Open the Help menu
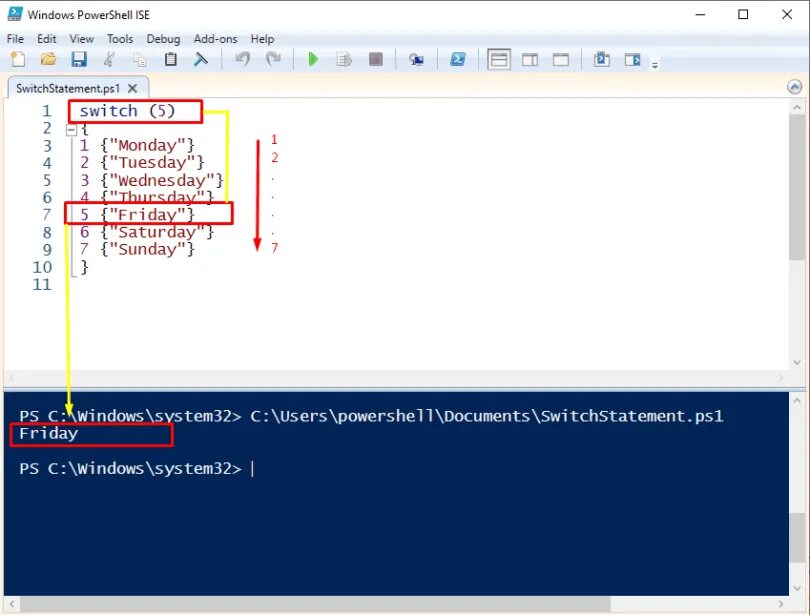Image resolution: width=810 pixels, height=615 pixels. coord(262,39)
